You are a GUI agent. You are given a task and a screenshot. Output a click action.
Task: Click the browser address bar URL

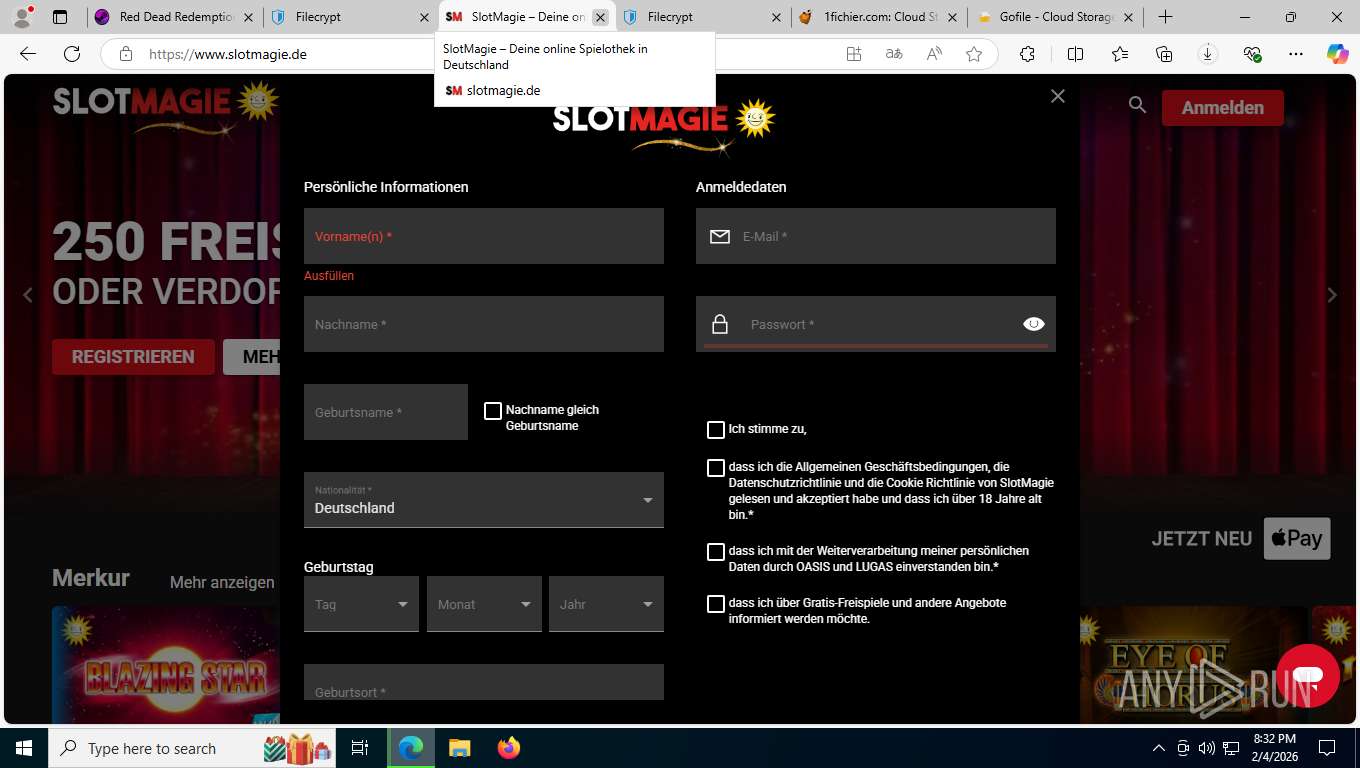[x=228, y=54]
